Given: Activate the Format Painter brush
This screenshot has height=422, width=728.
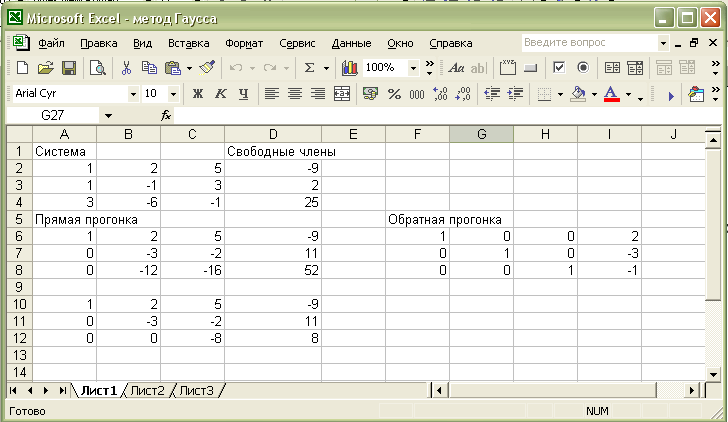Looking at the screenshot, I should (x=207, y=68).
